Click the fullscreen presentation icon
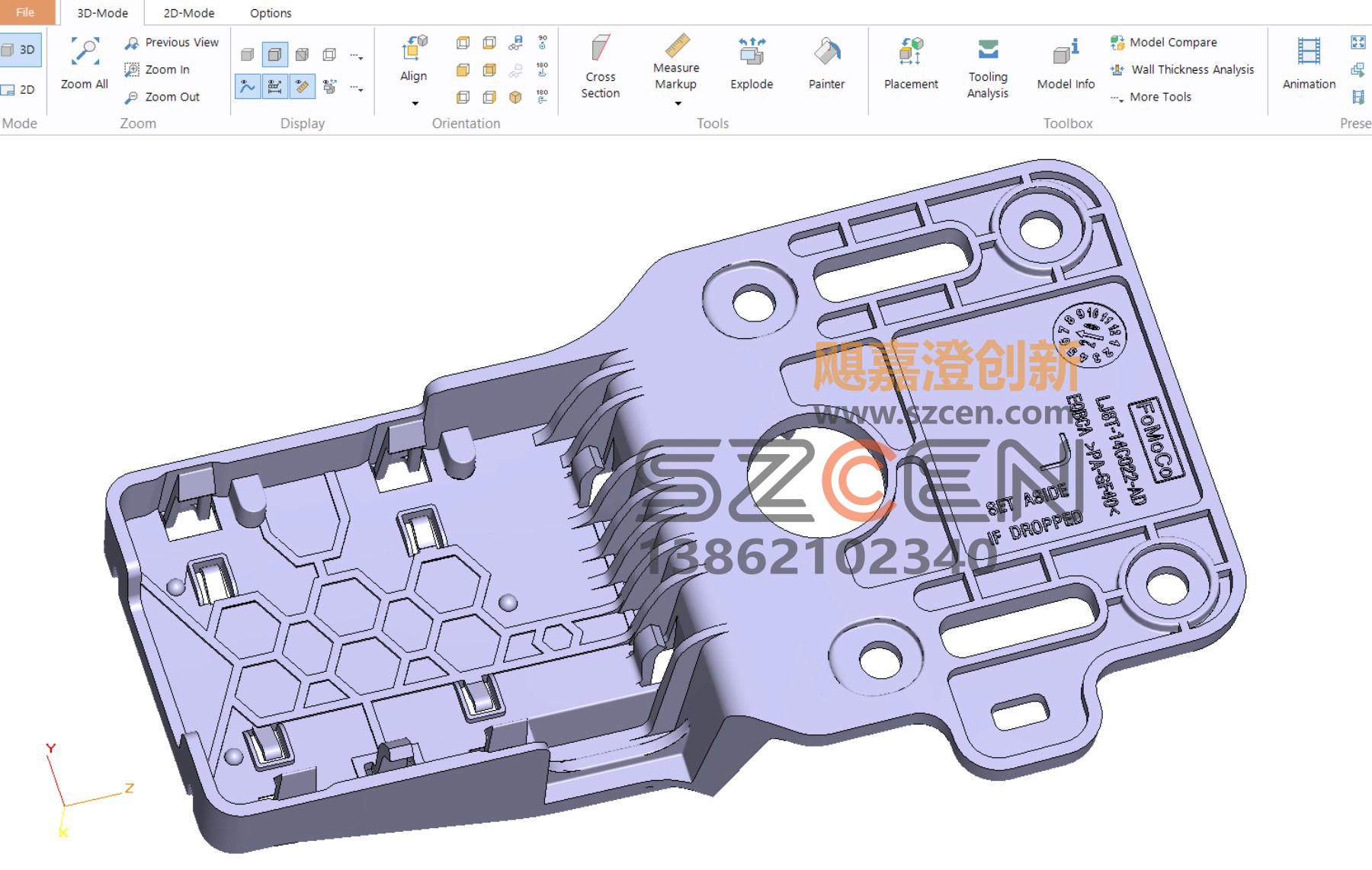This screenshot has height=870, width=1372. (x=1358, y=43)
